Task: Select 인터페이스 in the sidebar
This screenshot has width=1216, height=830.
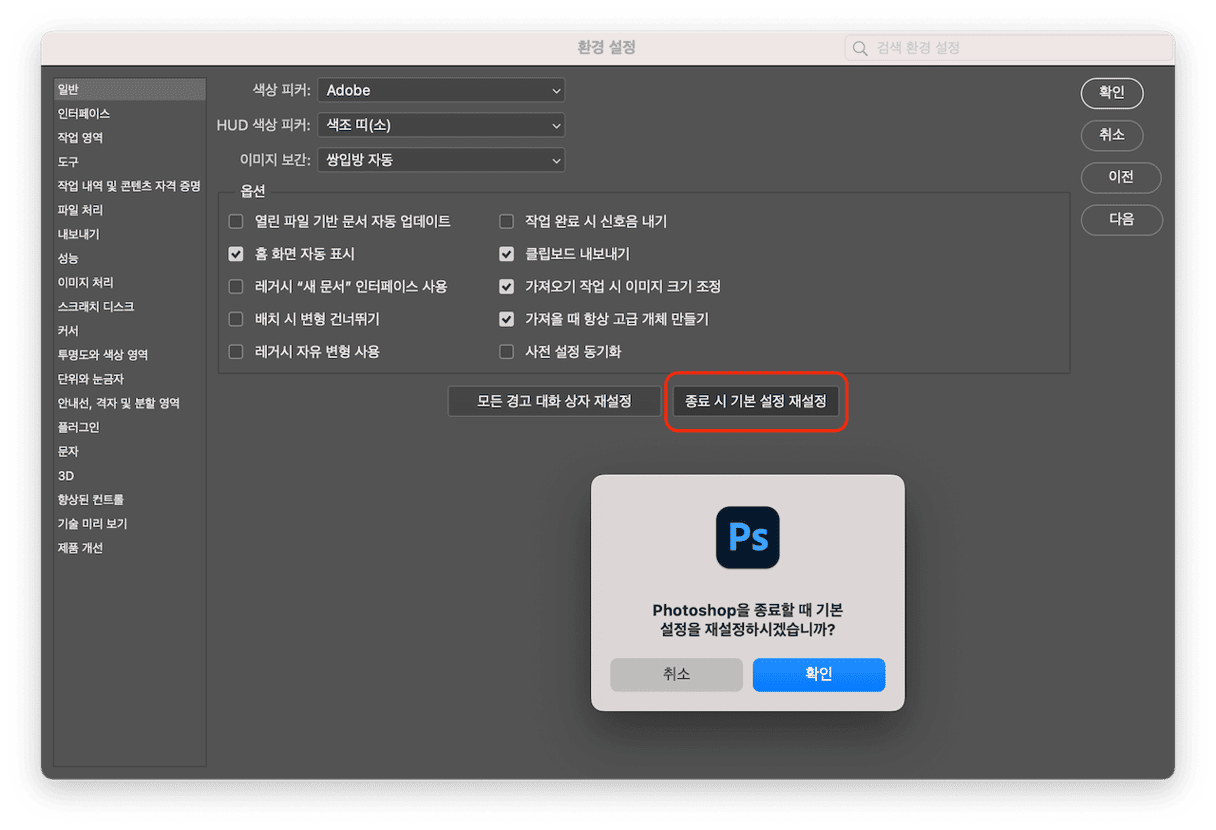Action: [84, 114]
